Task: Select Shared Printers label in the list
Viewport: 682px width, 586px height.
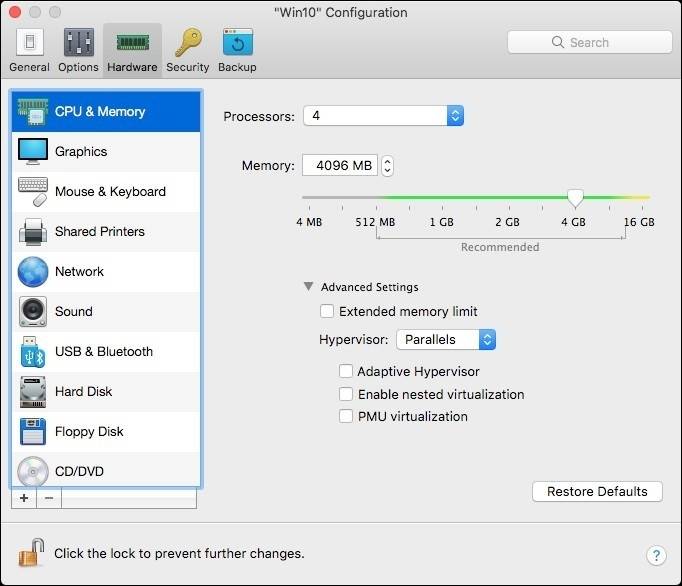Action: click(100, 231)
